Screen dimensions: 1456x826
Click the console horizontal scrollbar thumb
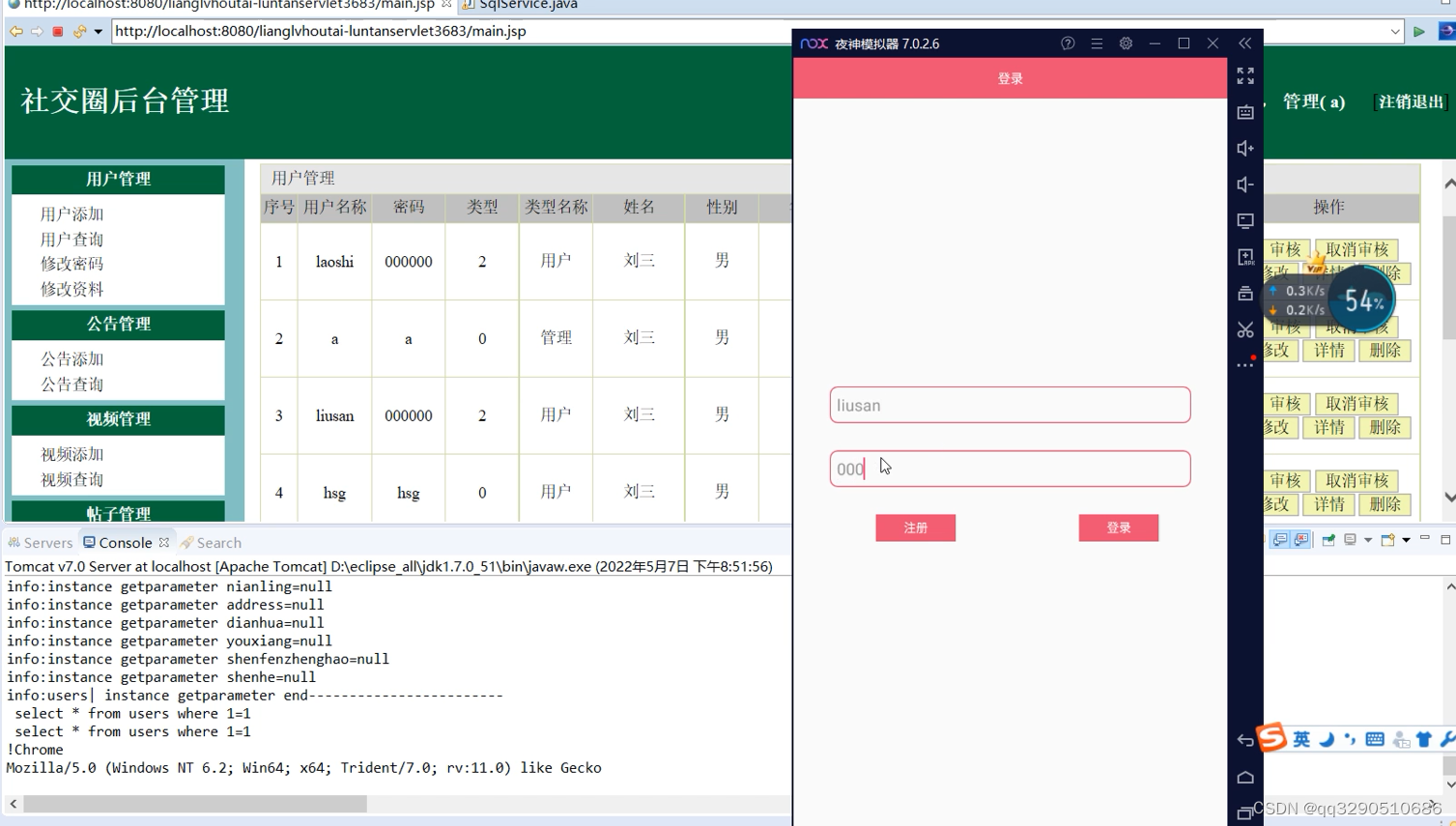[x=195, y=804]
